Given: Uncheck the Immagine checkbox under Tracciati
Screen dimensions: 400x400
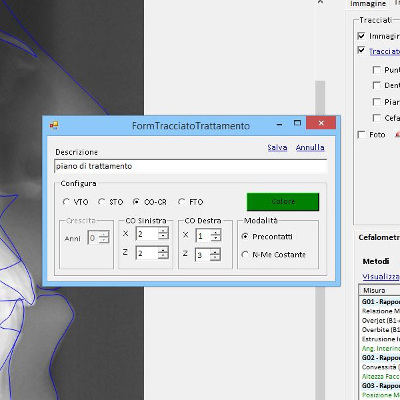Looking at the screenshot, I should (x=361, y=36).
